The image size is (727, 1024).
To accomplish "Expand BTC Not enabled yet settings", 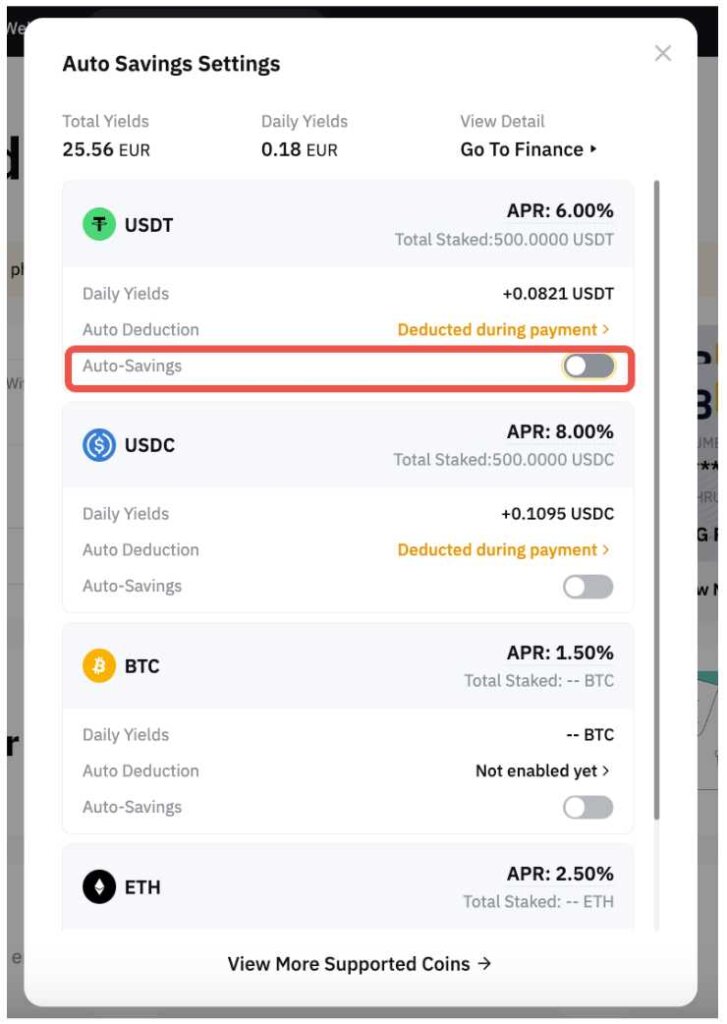I will [x=541, y=770].
